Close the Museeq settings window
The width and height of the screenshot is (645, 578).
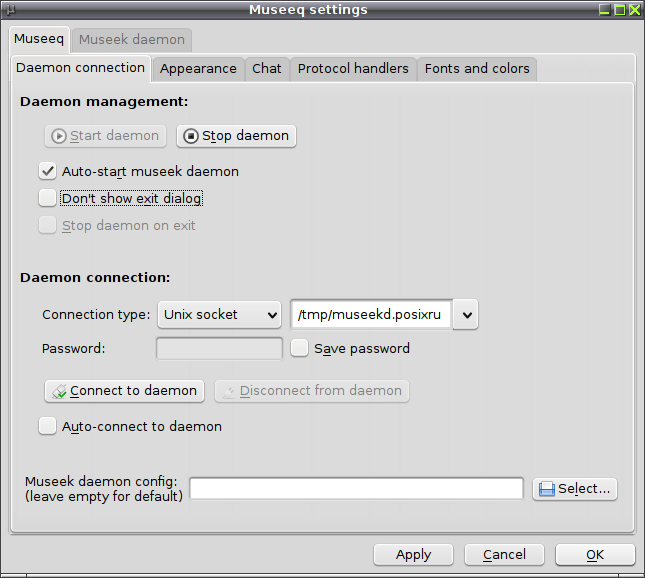point(635,9)
